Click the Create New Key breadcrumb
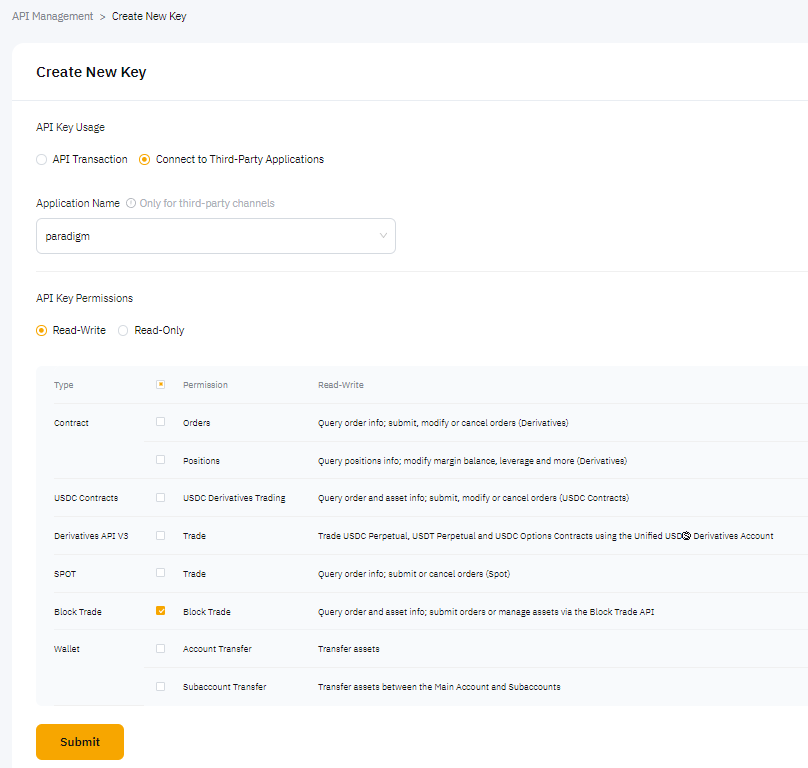The width and height of the screenshot is (808, 768). pos(149,16)
